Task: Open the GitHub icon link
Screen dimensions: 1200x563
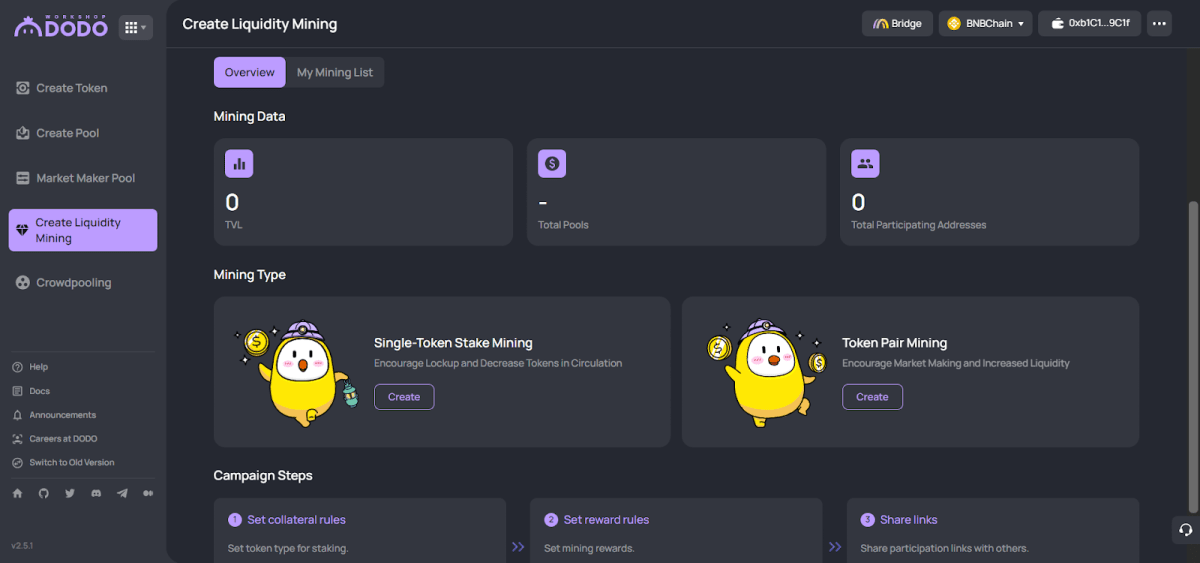Action: 43,493
